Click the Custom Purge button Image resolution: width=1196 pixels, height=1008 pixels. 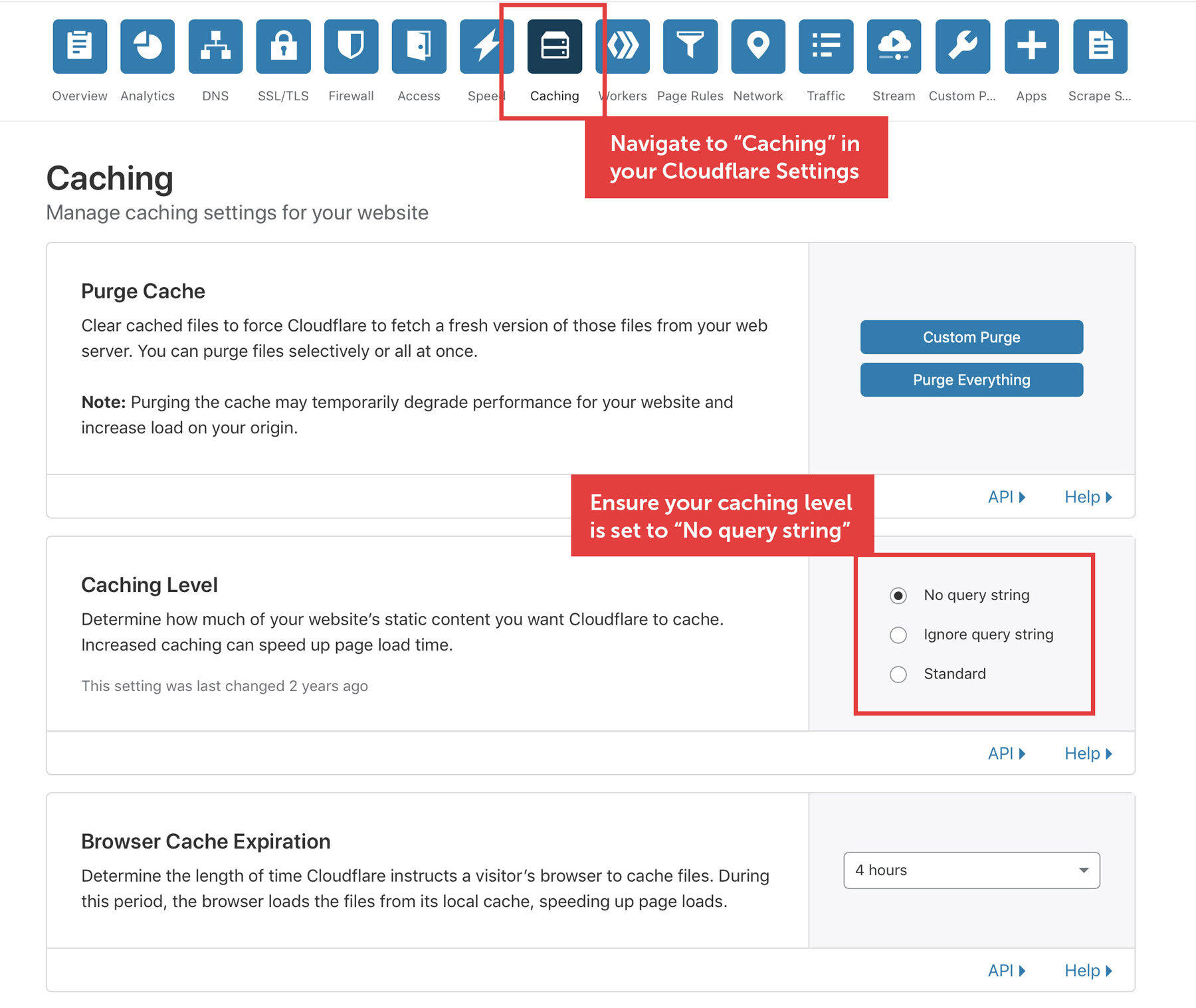coord(971,338)
